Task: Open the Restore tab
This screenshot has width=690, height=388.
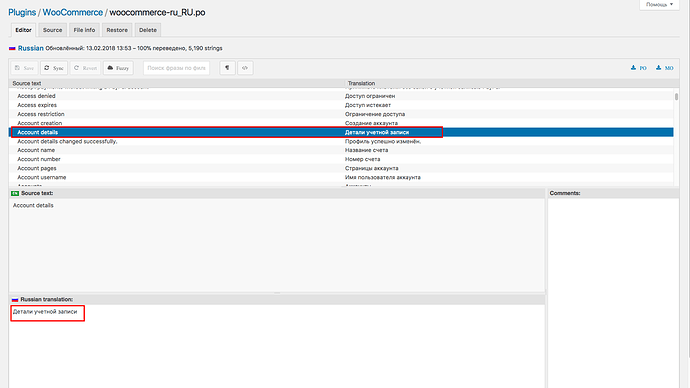Action: coord(117,30)
